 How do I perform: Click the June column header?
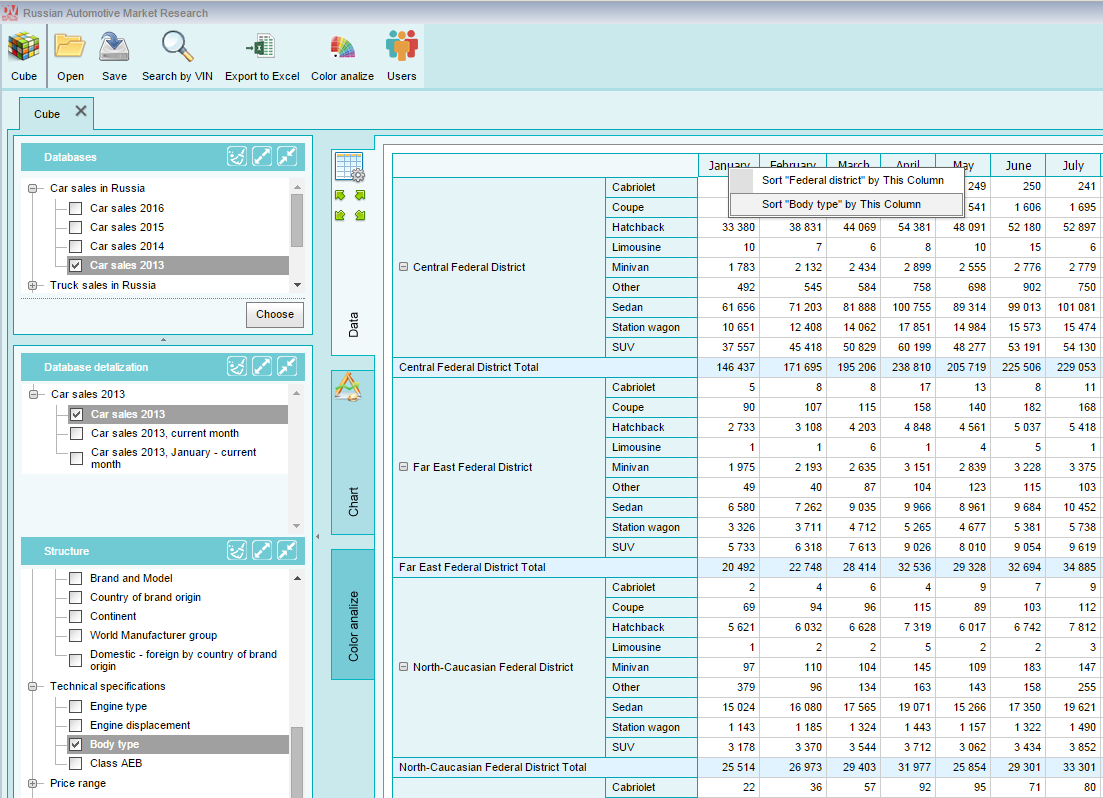(1017, 165)
